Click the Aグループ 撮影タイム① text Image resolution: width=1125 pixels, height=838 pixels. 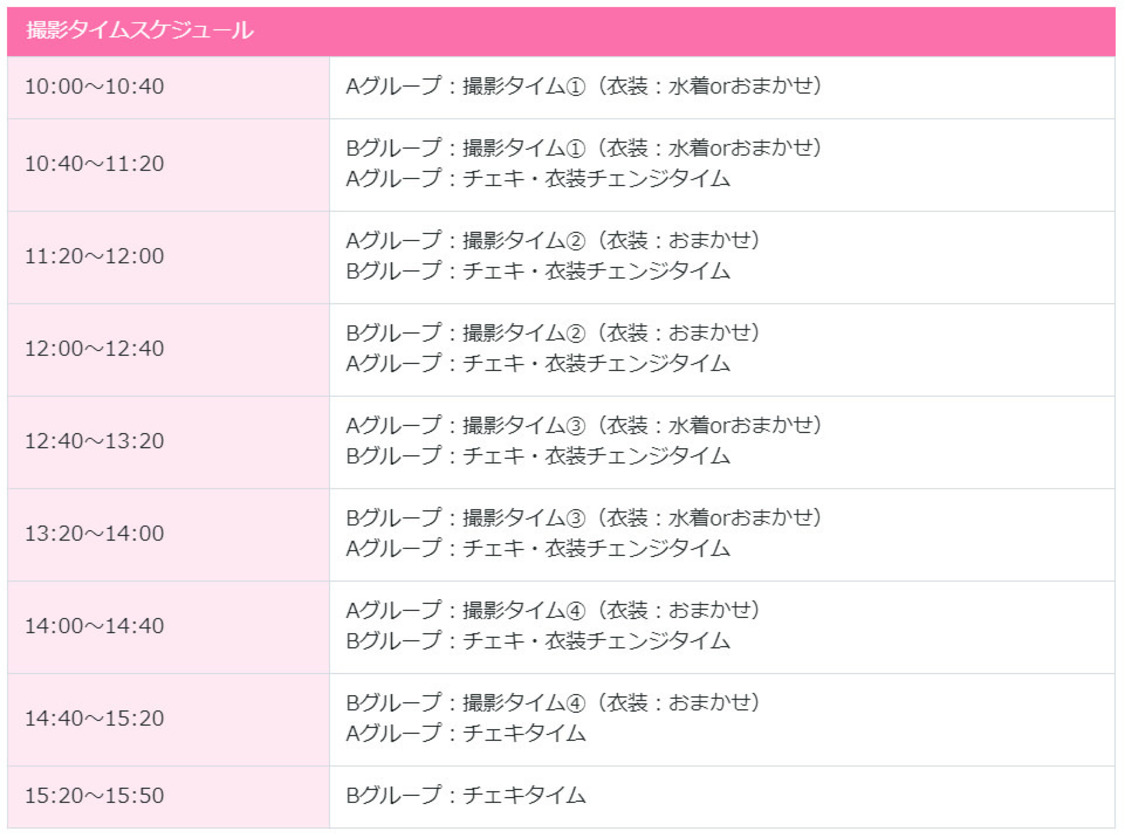[x=584, y=87]
